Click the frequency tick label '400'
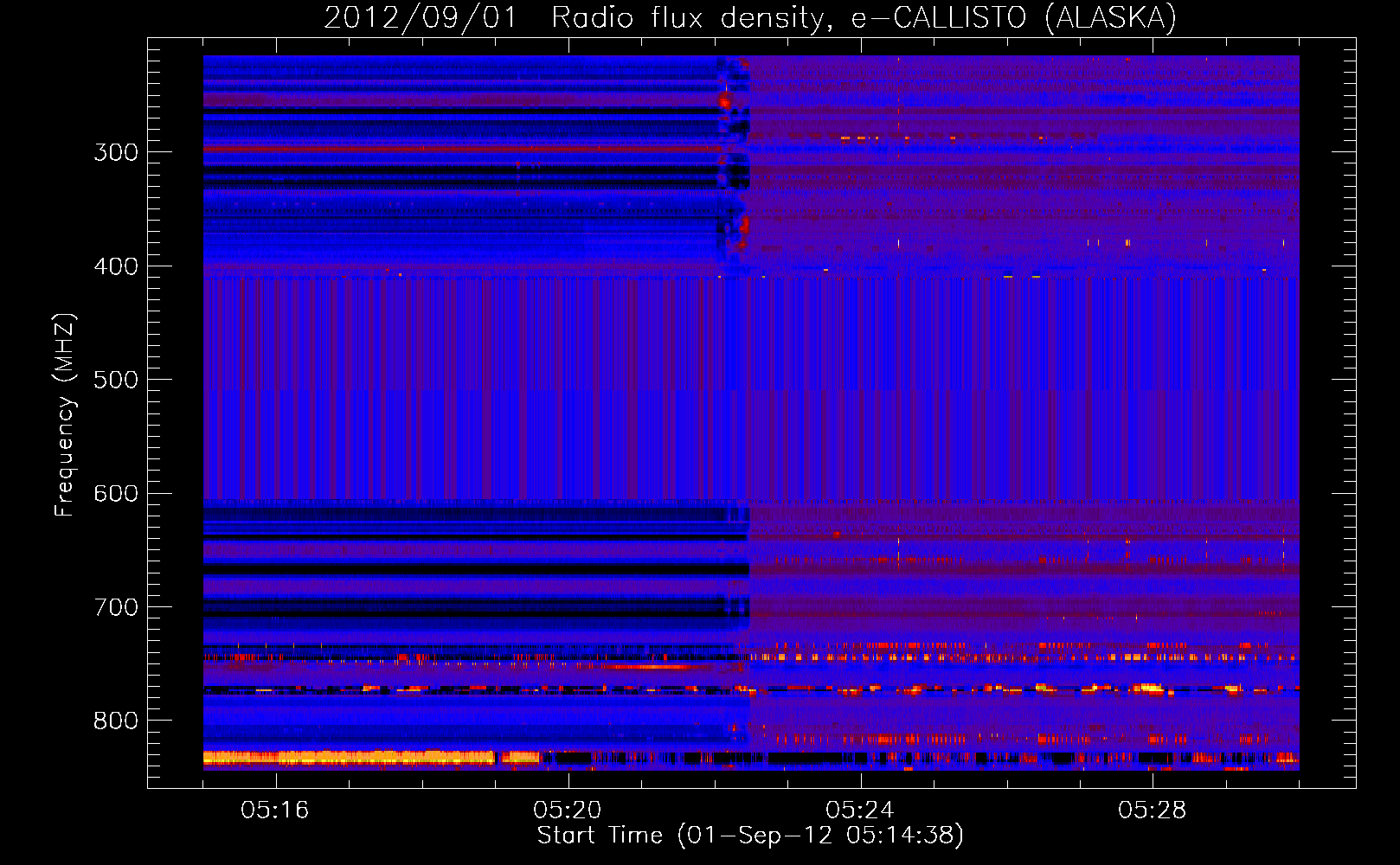The image size is (1400, 865). (116, 266)
